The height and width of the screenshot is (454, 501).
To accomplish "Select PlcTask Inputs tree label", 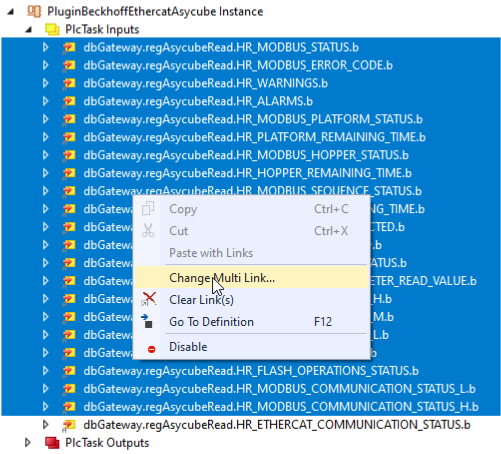I will (102, 29).
